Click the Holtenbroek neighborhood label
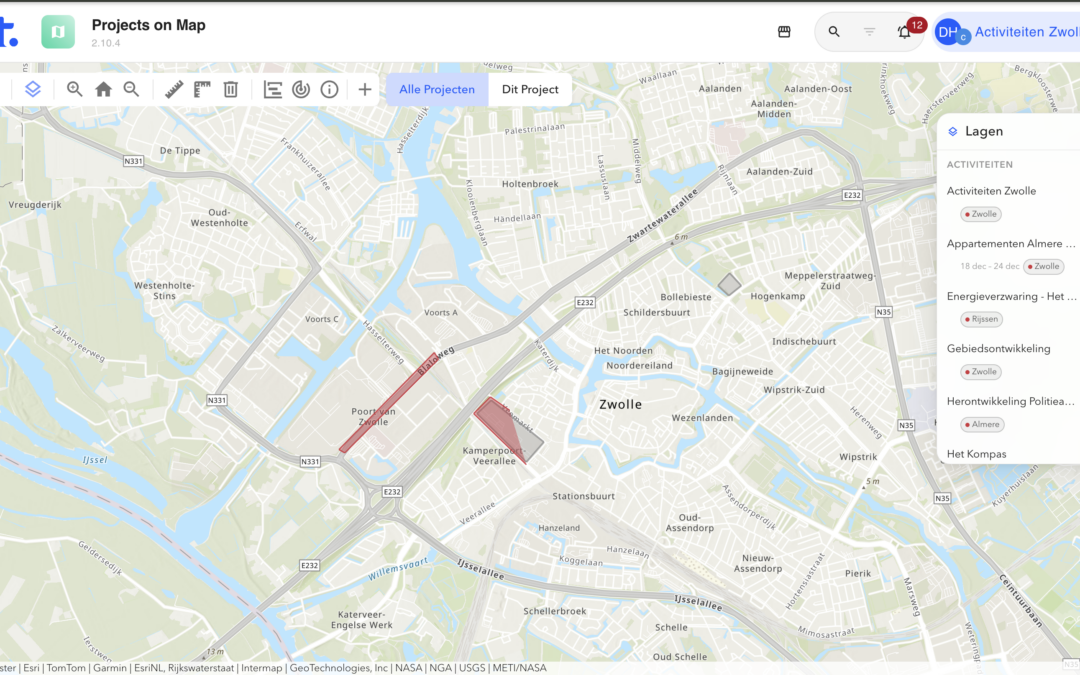 (x=530, y=184)
